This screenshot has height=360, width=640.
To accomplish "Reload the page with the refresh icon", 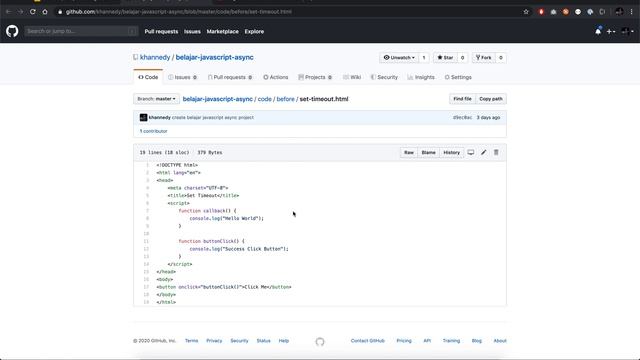I will (33, 12).
